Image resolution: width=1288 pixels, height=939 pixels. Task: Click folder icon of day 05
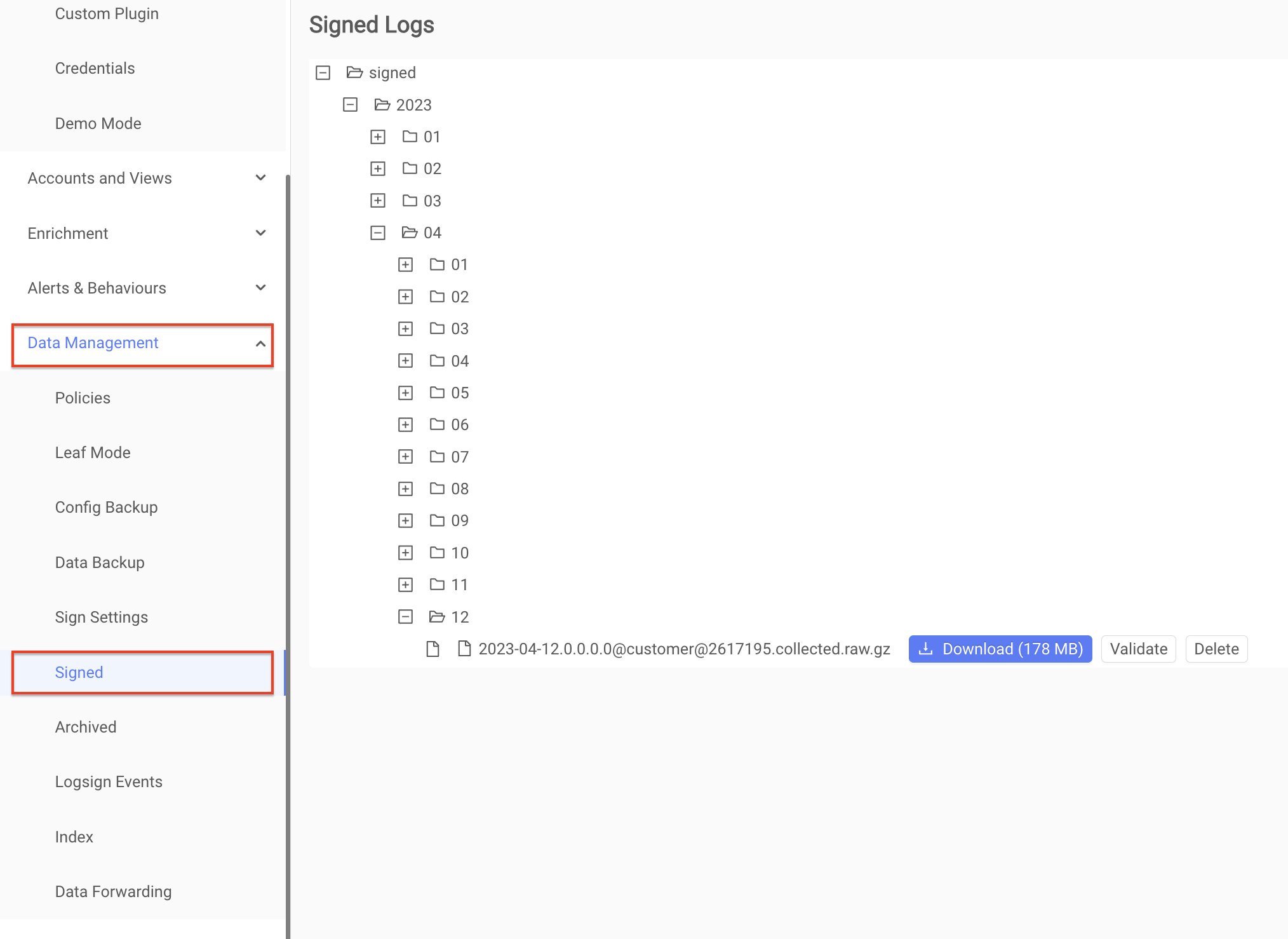[x=437, y=392]
